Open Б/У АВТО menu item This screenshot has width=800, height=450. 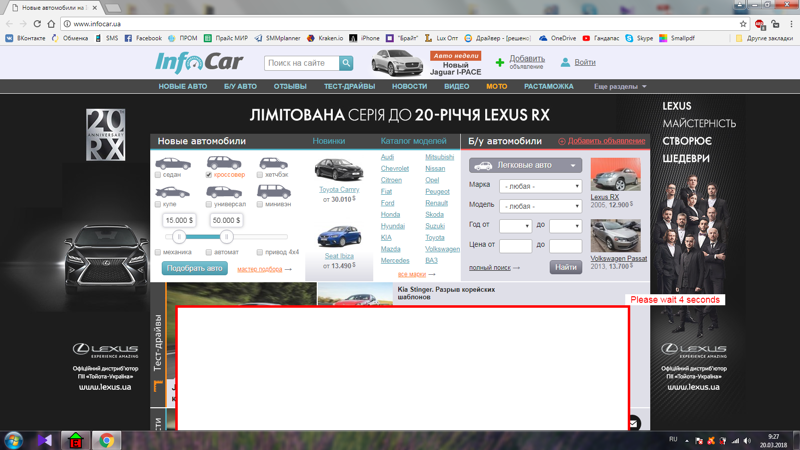point(240,87)
